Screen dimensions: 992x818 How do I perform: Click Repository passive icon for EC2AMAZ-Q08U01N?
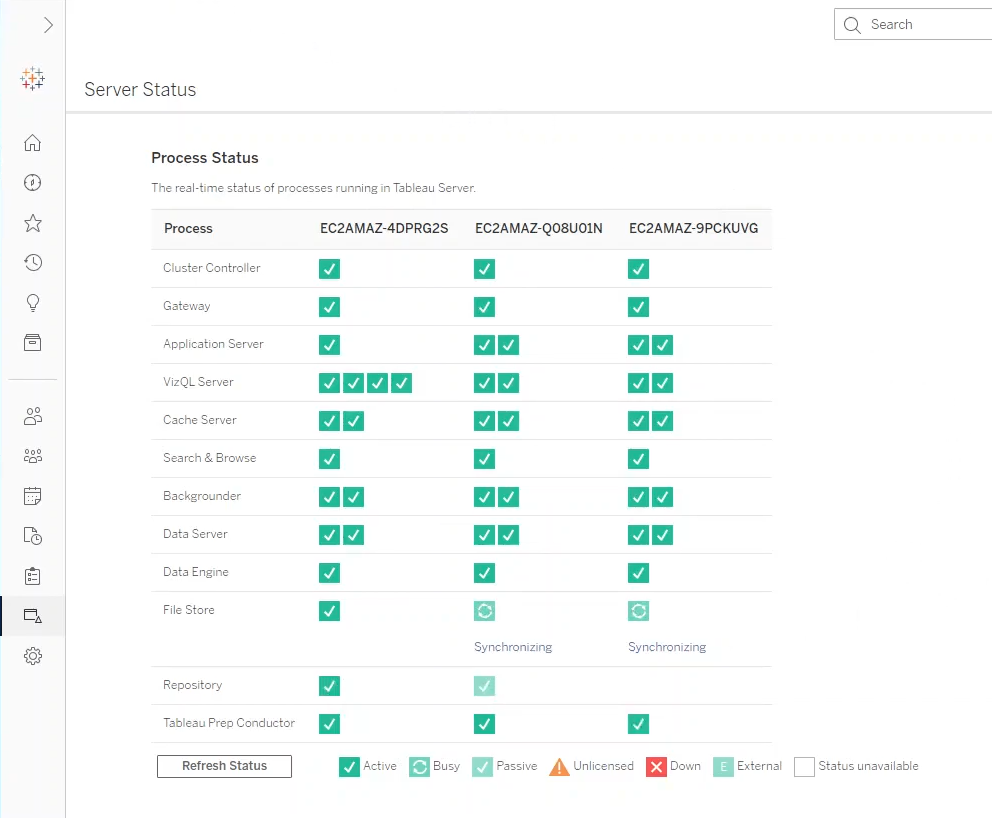point(484,686)
